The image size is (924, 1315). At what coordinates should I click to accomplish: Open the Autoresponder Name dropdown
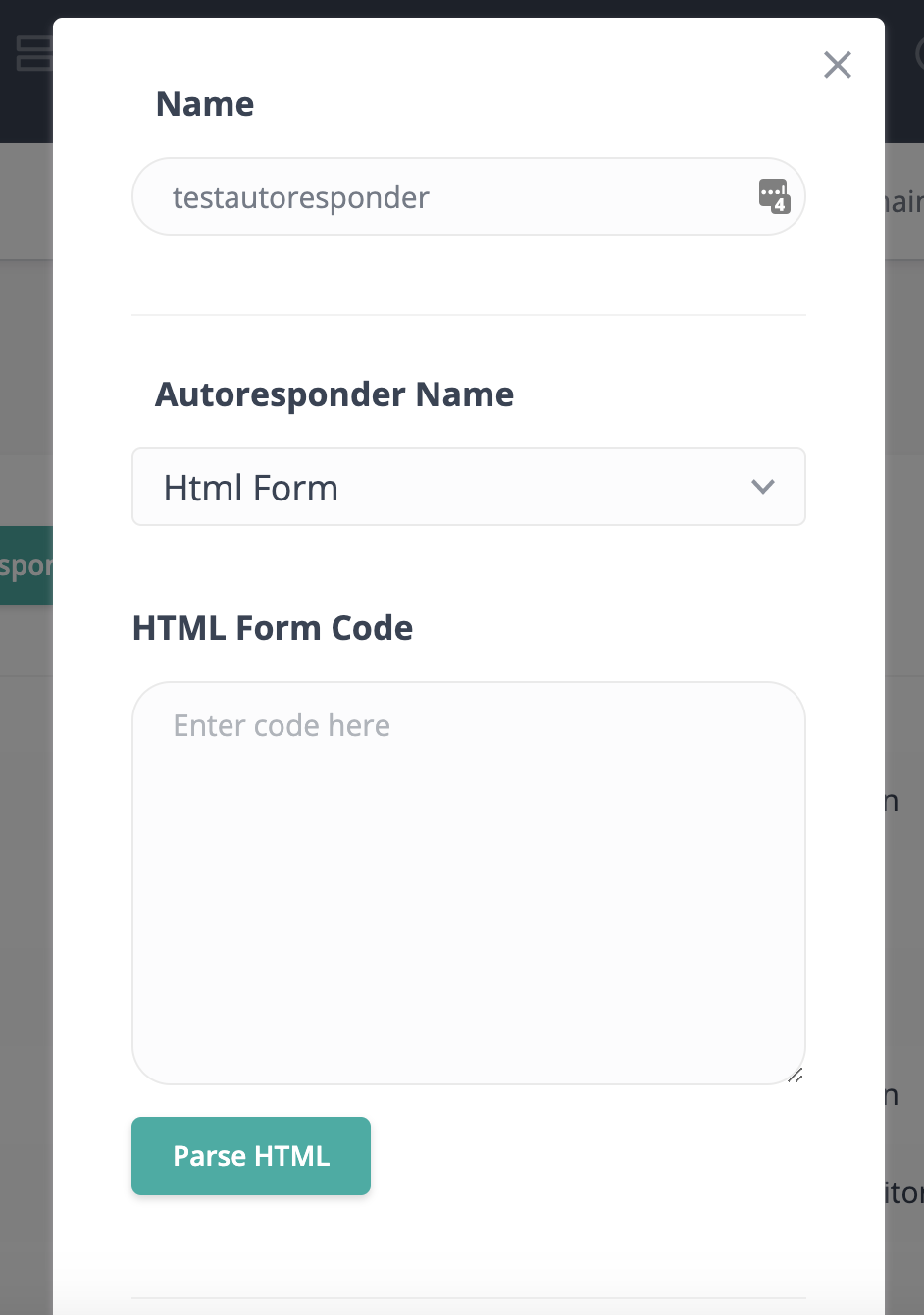pos(468,487)
